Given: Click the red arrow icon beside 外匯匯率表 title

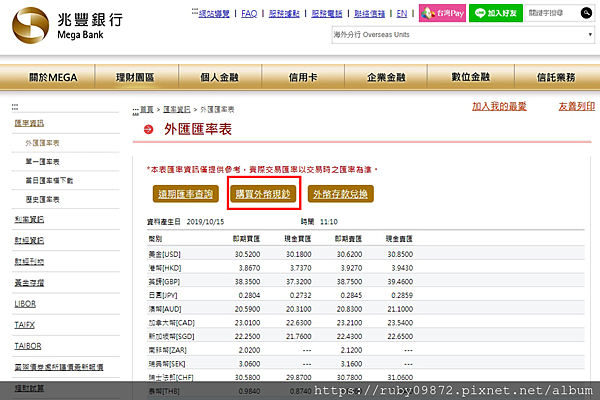Looking at the screenshot, I should (148, 129).
